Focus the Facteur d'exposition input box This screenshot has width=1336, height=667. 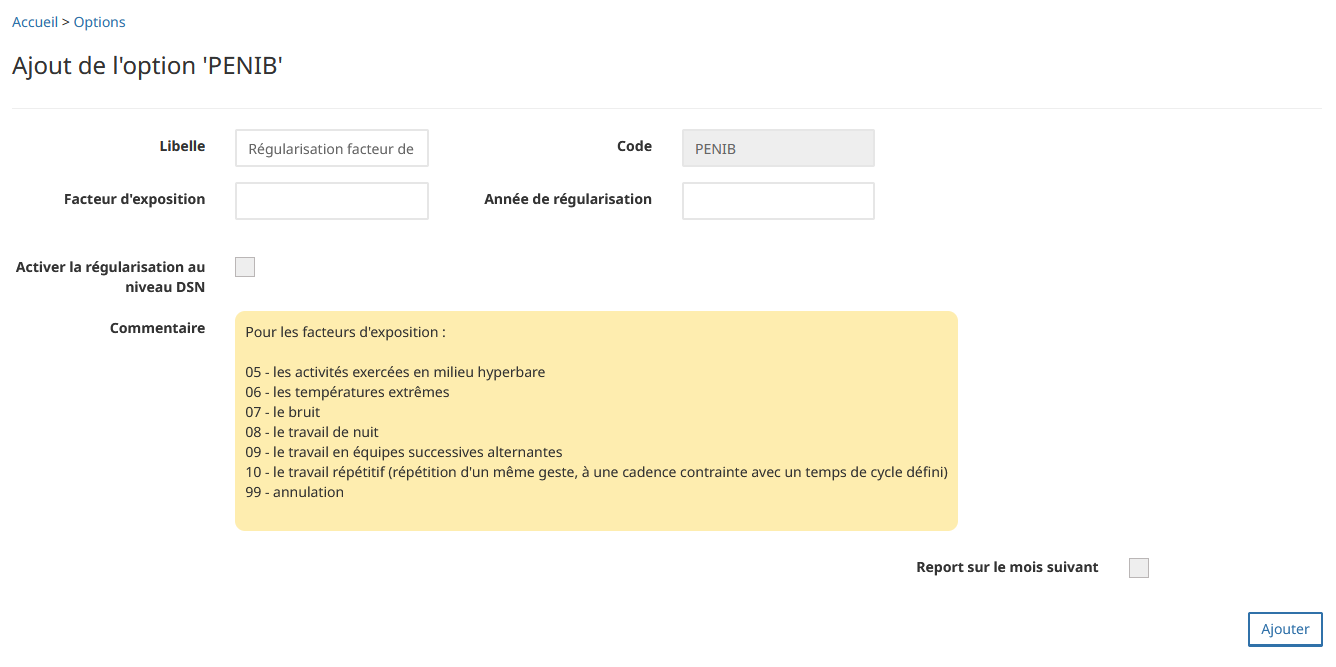pyautogui.click(x=332, y=200)
